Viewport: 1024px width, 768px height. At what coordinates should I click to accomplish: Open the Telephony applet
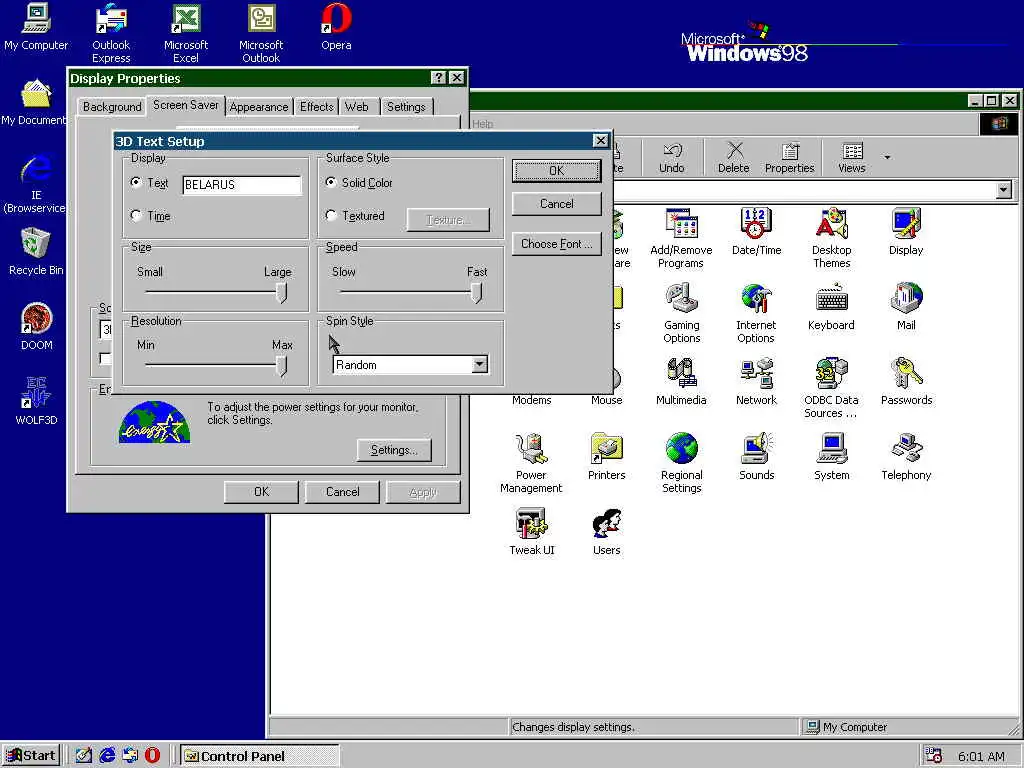point(906,457)
